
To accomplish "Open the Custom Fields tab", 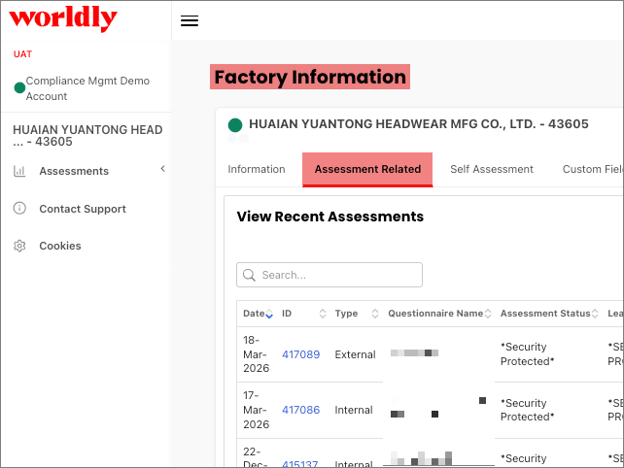I will pos(593,169).
